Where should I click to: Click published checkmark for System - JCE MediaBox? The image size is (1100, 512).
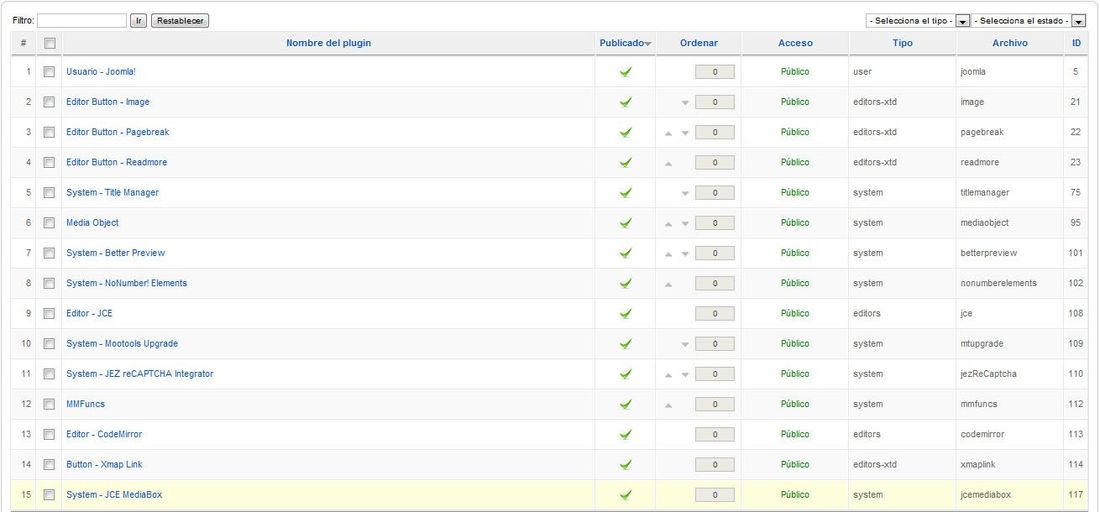click(626, 494)
